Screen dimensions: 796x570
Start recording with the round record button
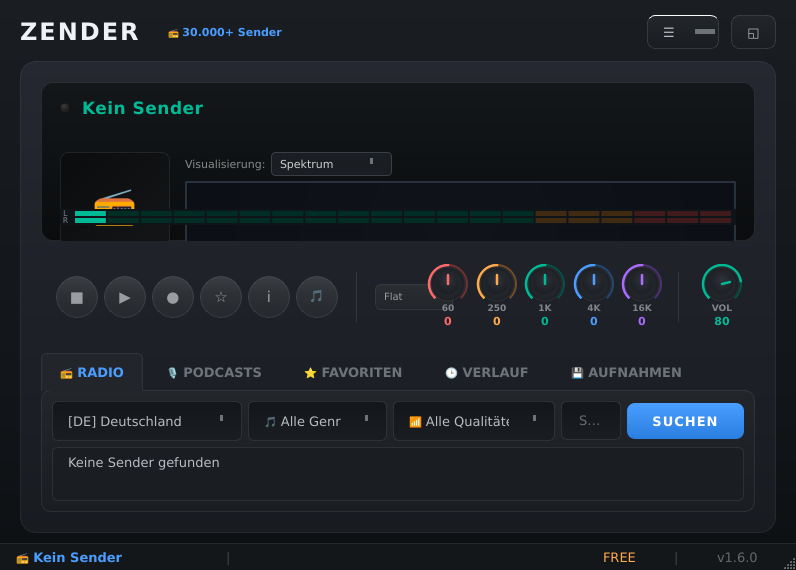[x=173, y=297]
